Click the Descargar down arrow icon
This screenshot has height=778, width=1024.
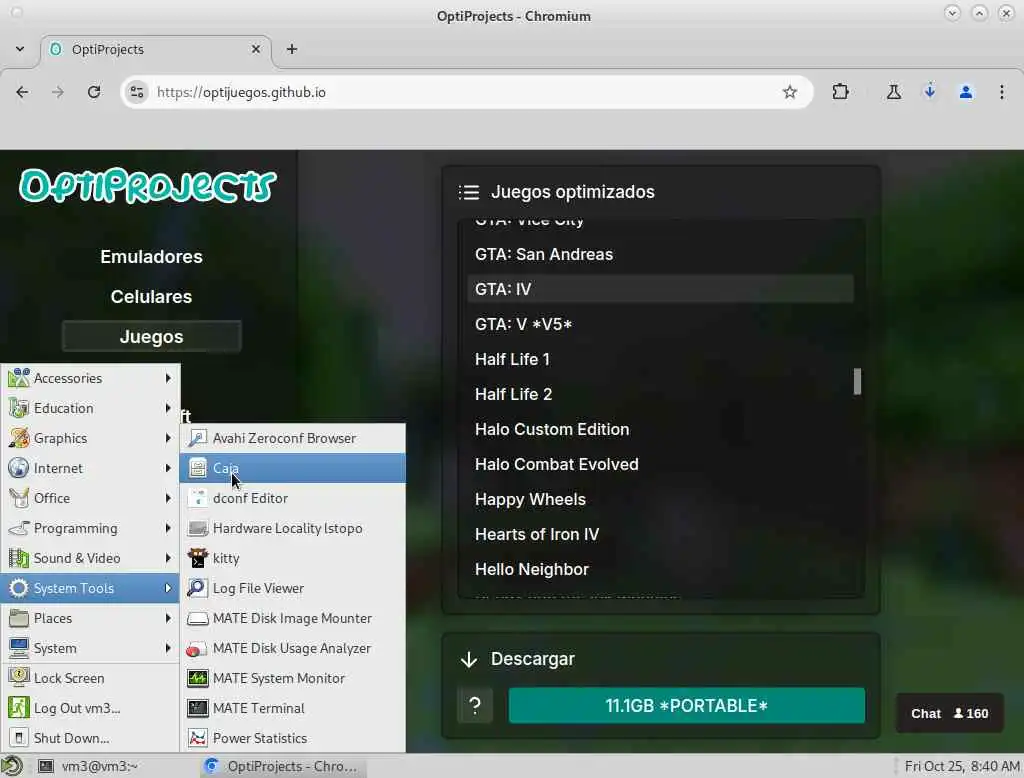[x=469, y=659]
